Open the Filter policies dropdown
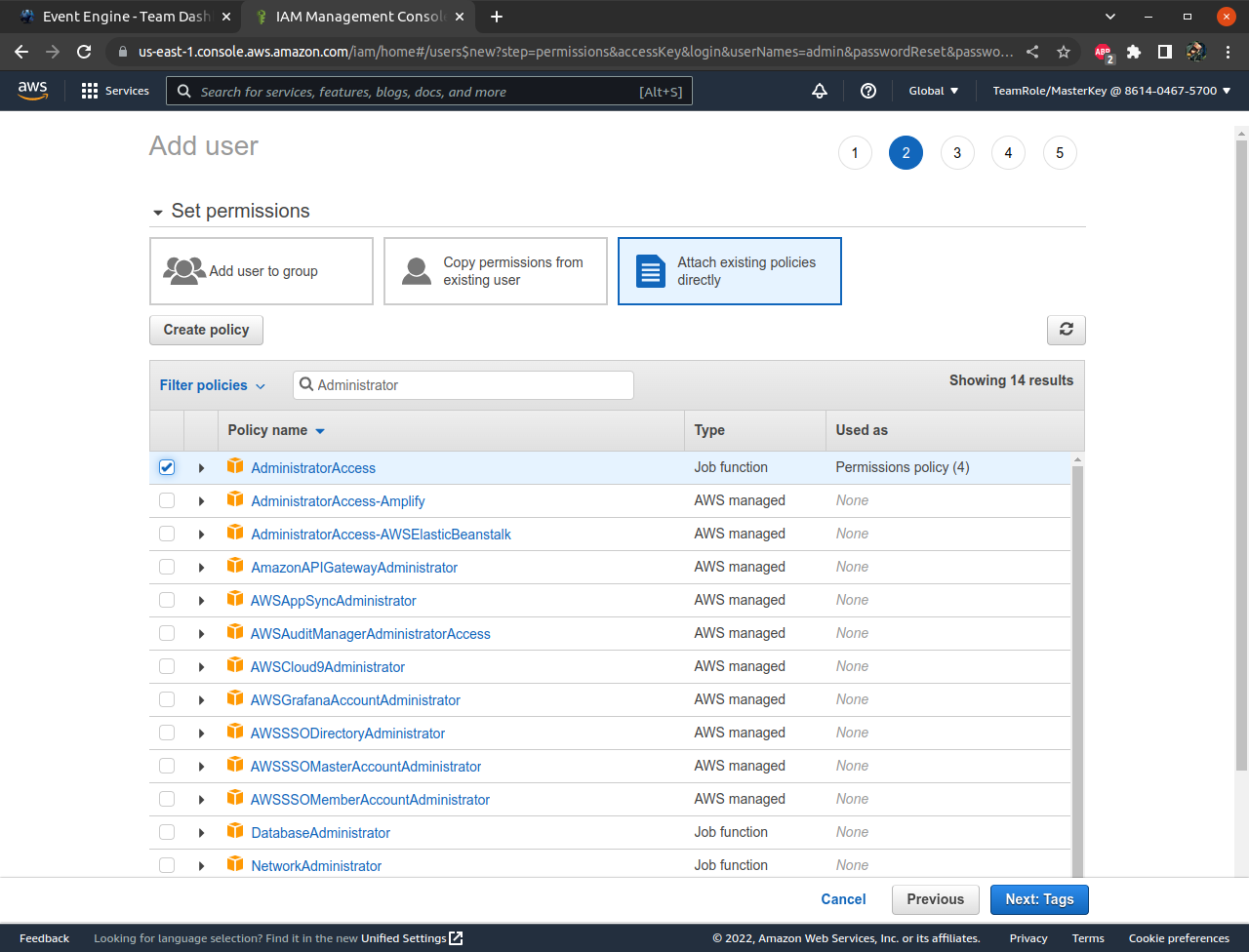The height and width of the screenshot is (952, 1249). [x=213, y=385]
